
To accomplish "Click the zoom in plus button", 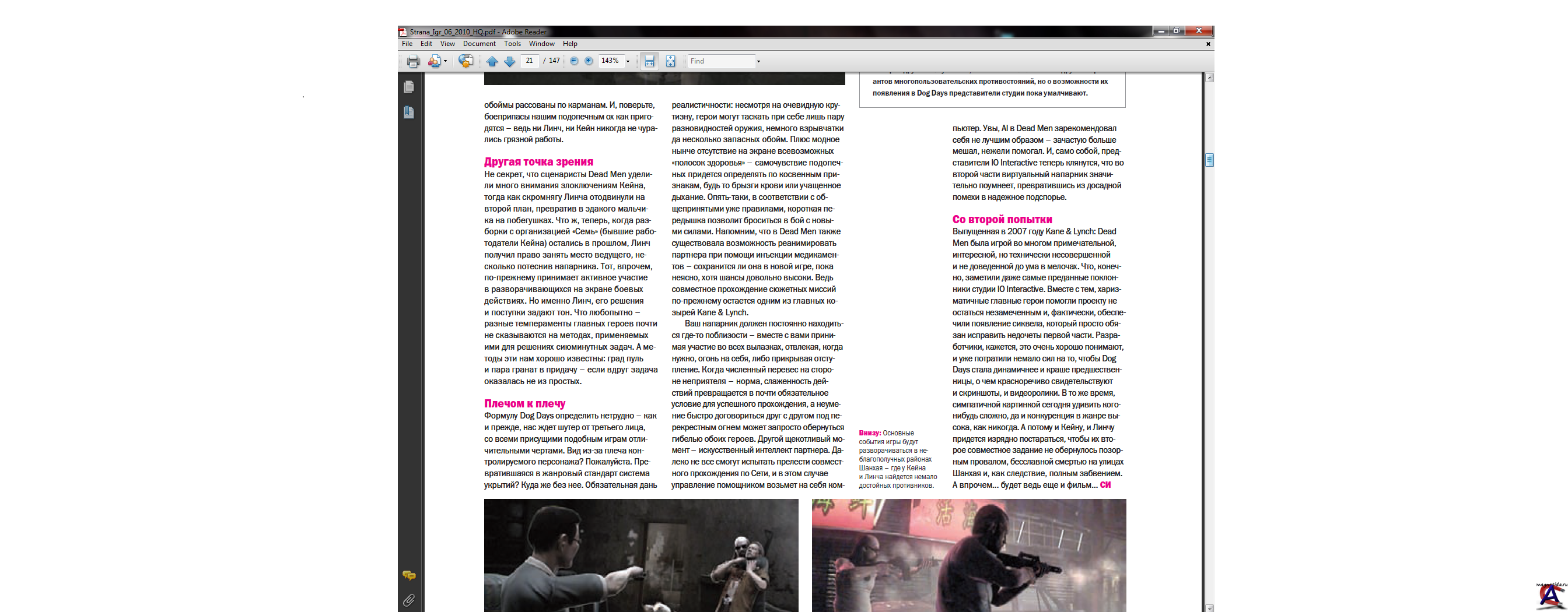I will pos(589,61).
